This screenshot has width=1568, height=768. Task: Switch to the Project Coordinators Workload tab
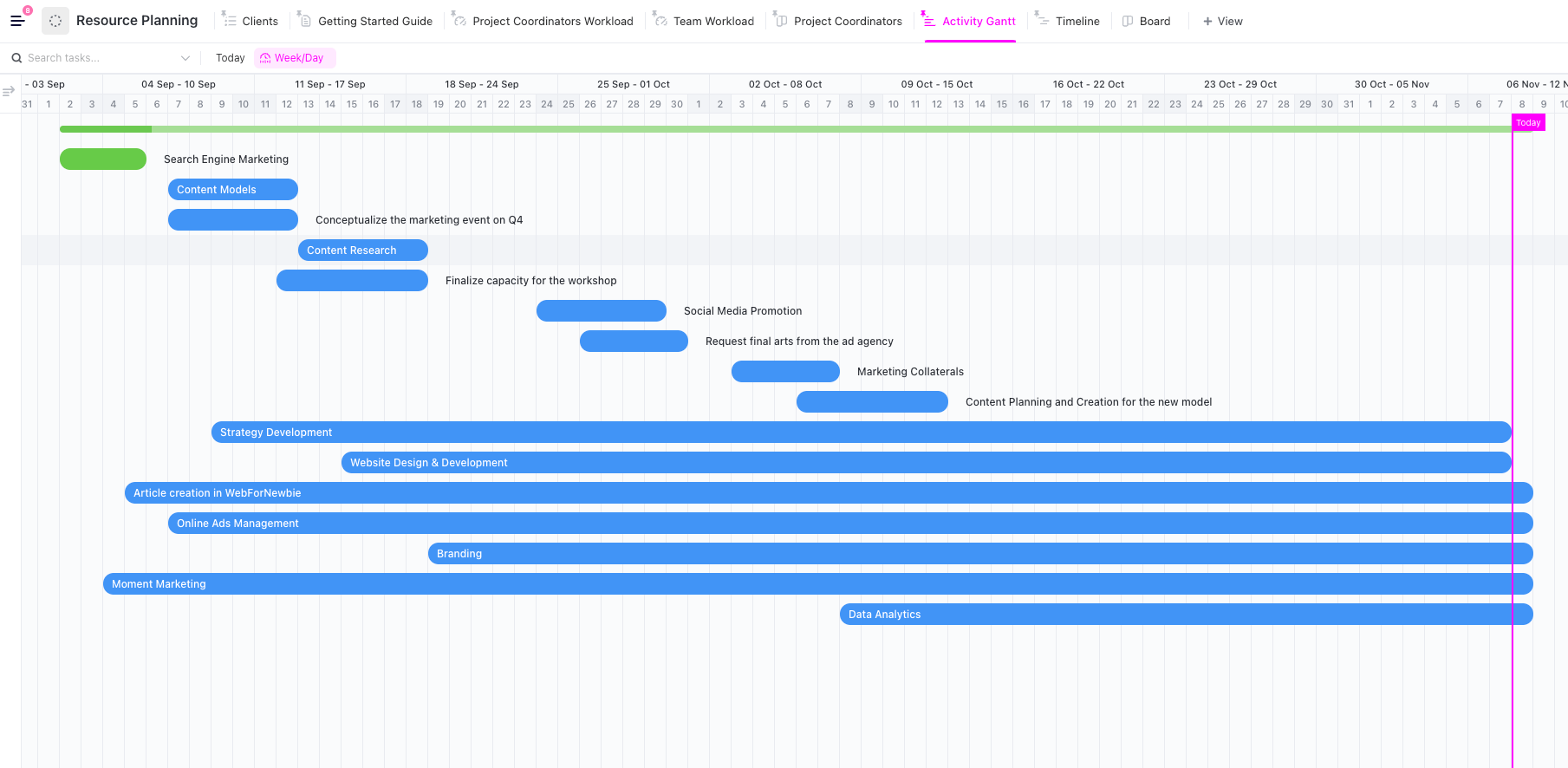click(x=552, y=21)
